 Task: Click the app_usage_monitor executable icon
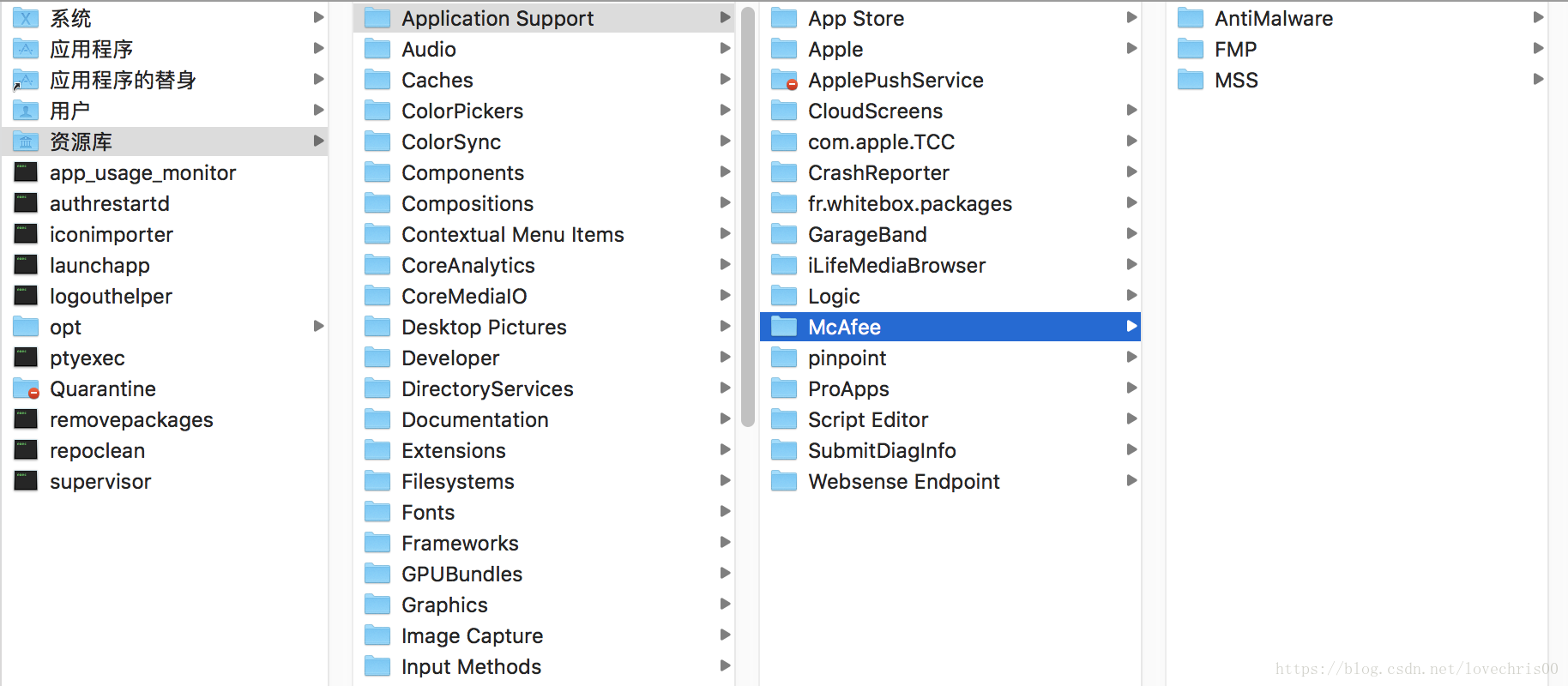click(26, 172)
